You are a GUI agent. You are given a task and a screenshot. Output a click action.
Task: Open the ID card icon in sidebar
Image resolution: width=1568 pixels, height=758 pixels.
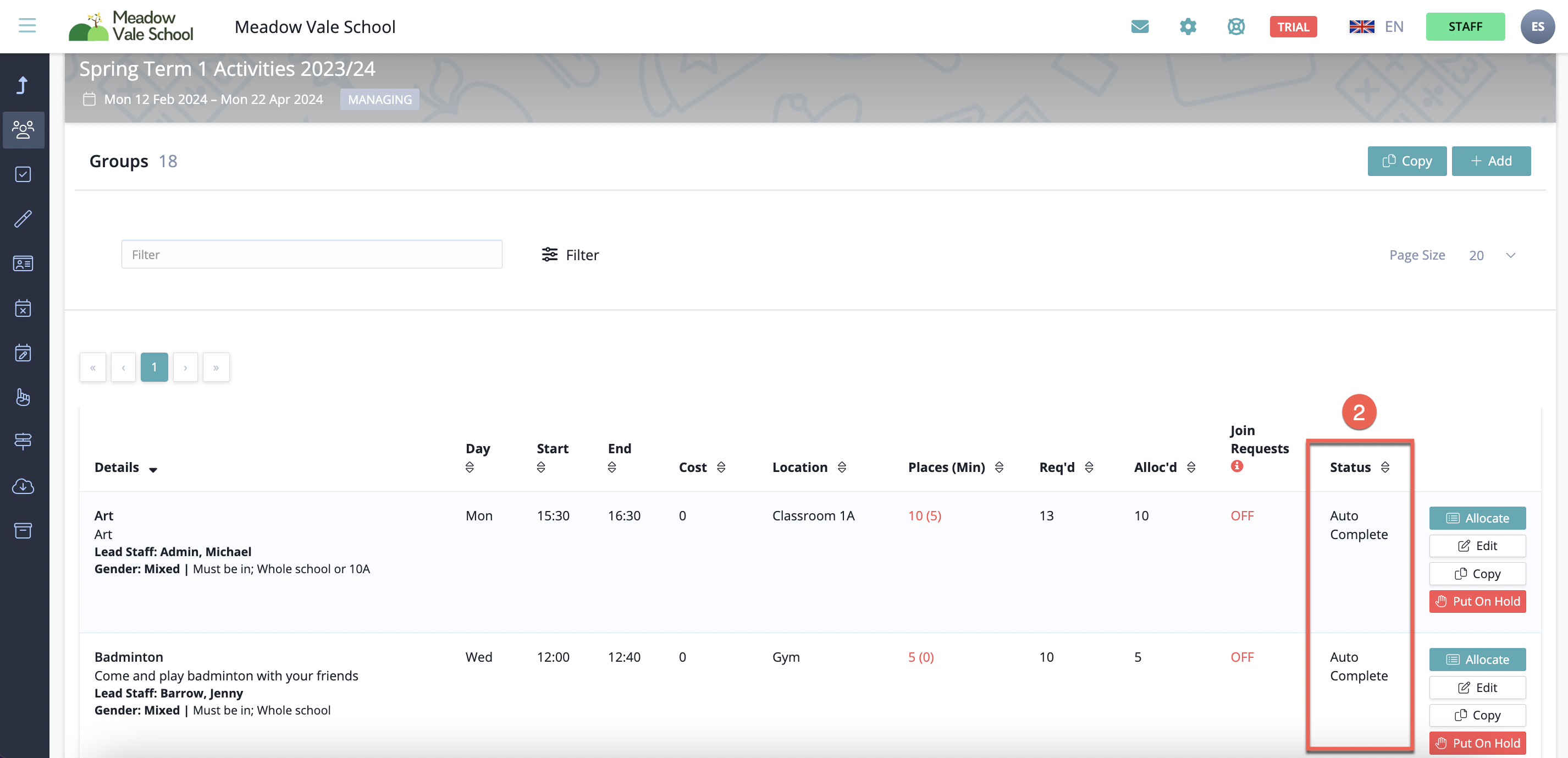[x=23, y=263]
